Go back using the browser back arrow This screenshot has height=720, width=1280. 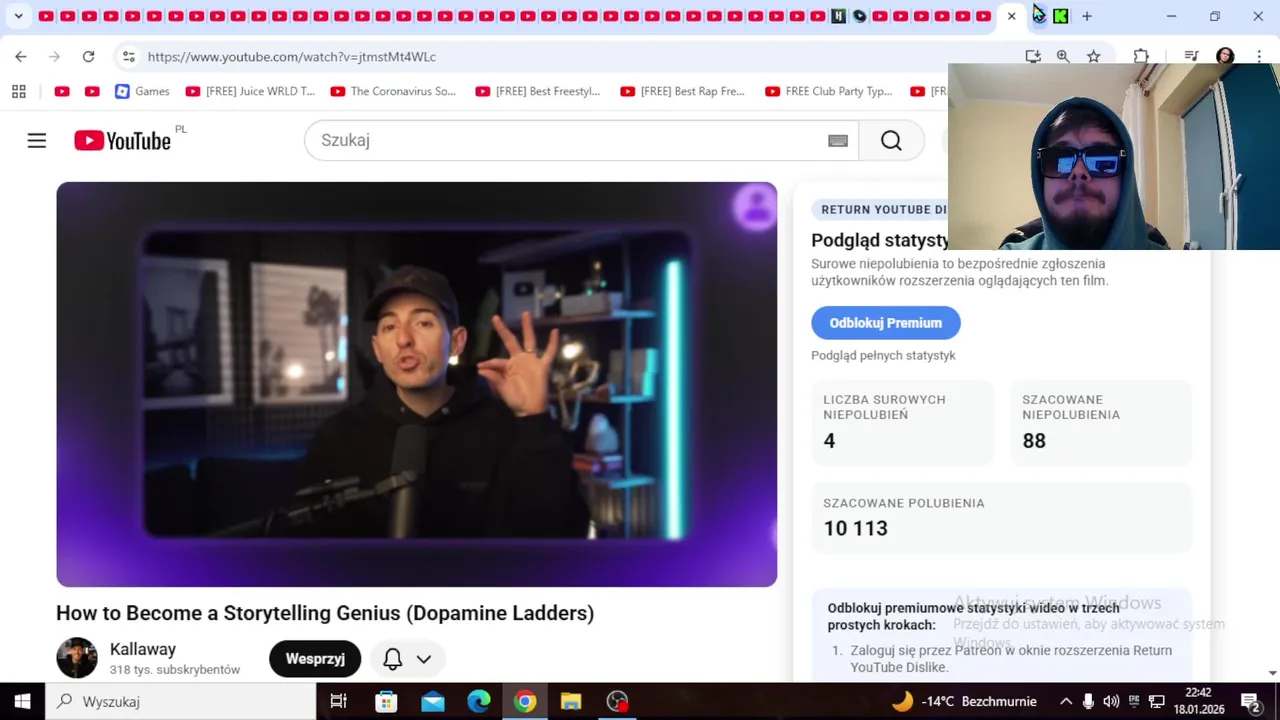[21, 57]
